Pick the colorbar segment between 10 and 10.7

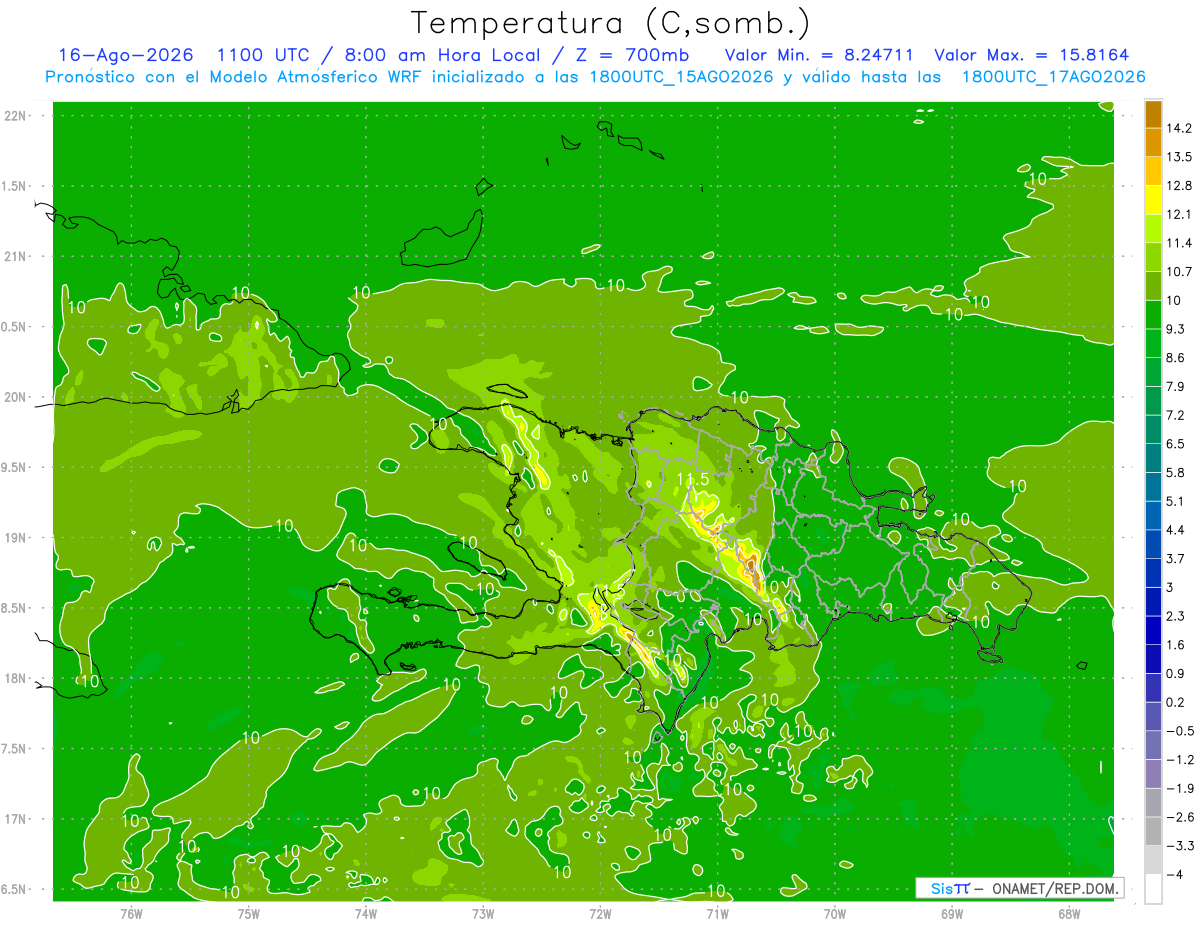pyautogui.click(x=1153, y=284)
